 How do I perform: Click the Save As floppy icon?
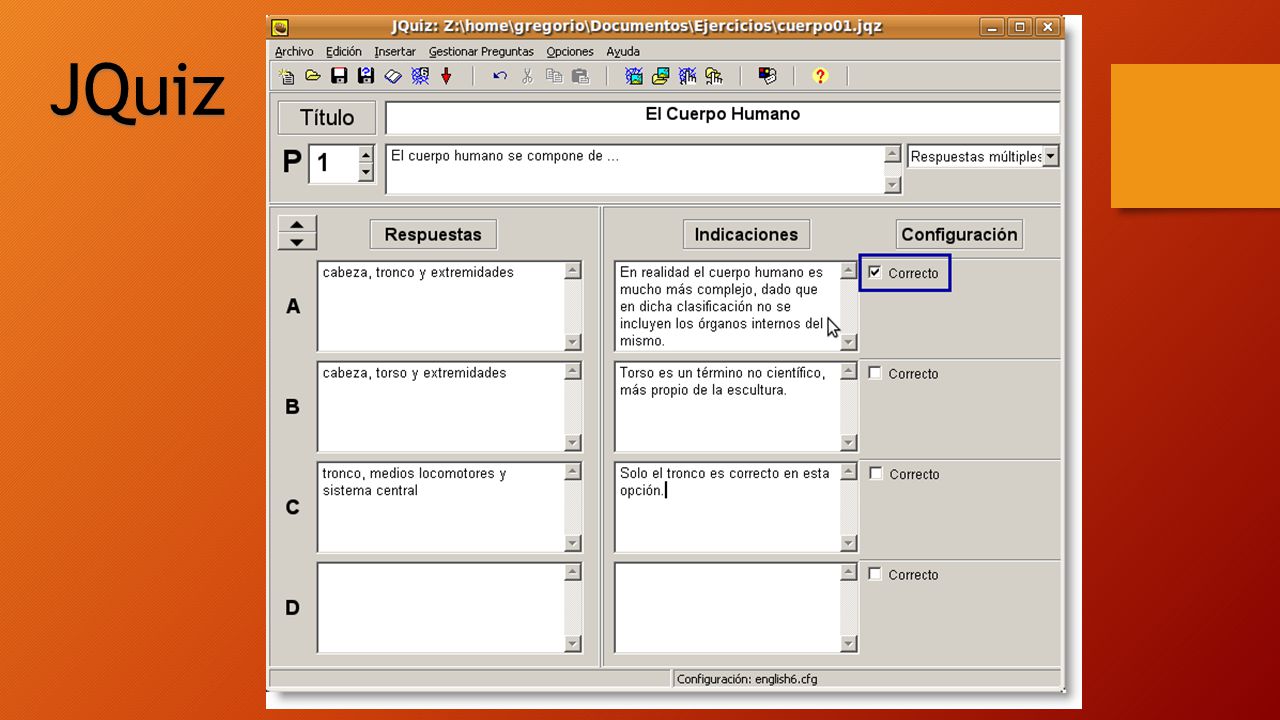coord(366,76)
